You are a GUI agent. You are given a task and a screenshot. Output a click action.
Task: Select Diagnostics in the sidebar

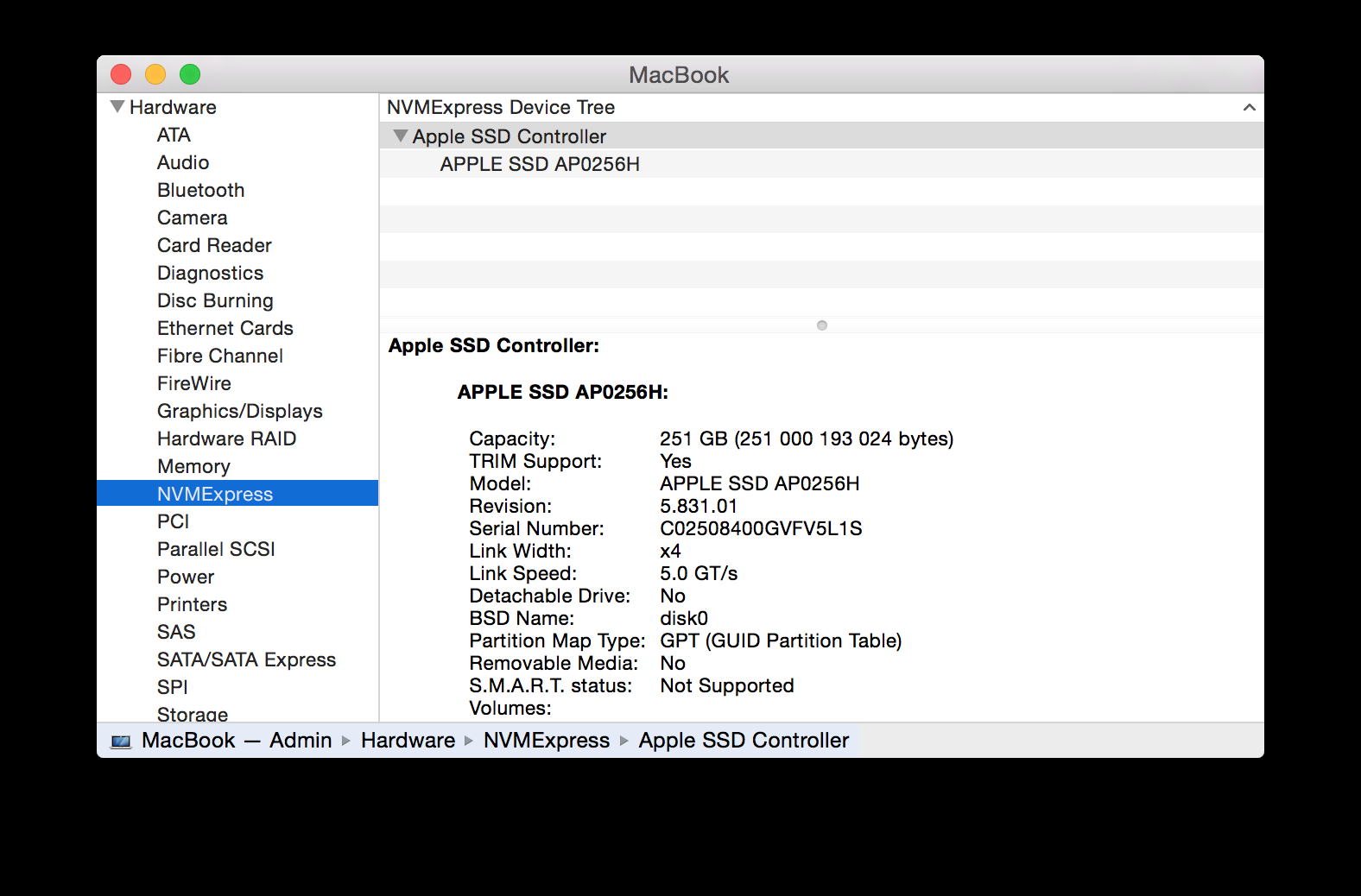pyautogui.click(x=211, y=273)
